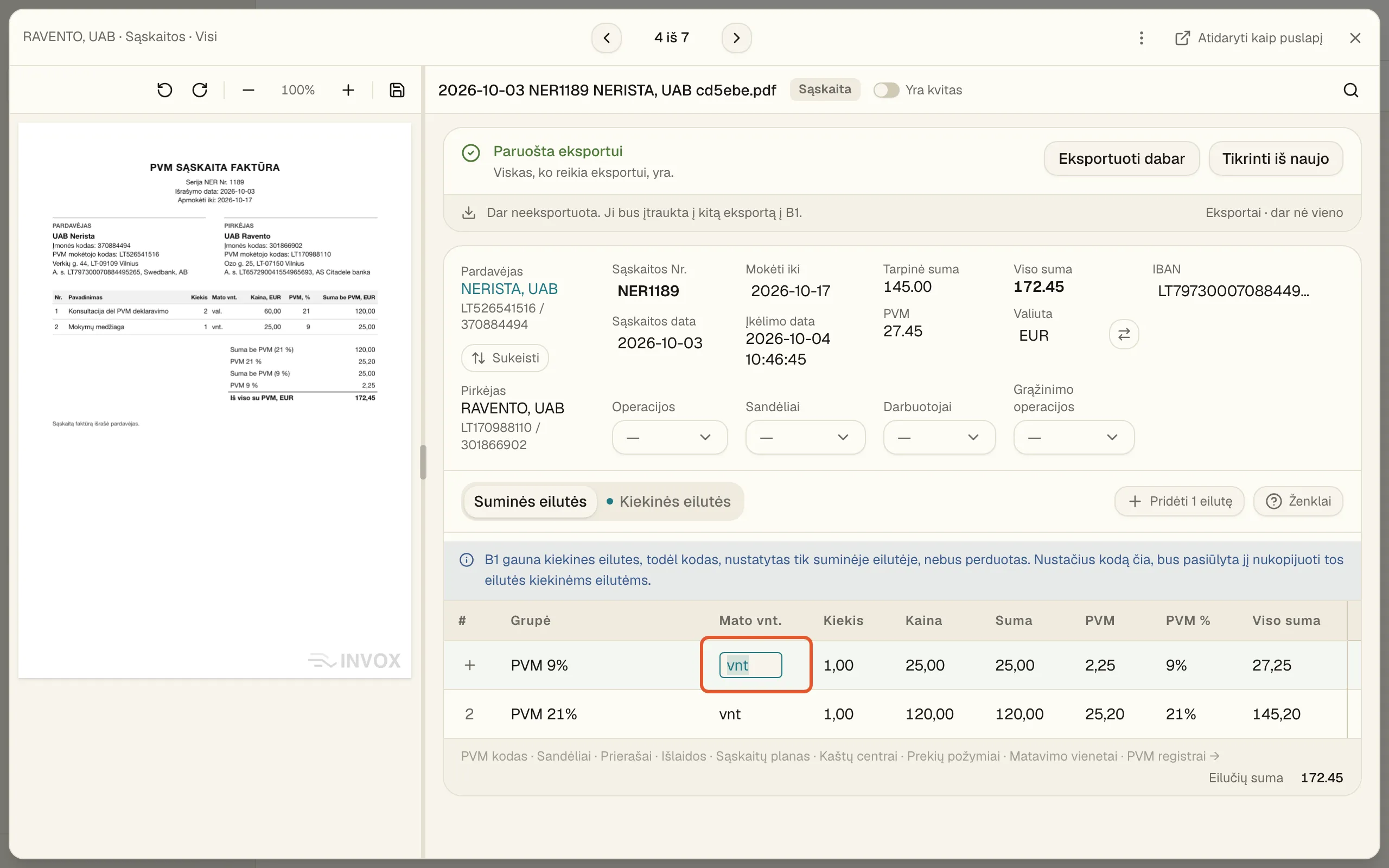Click the panel divider handle
This screenshot has height=868, width=1389.
coord(423,462)
